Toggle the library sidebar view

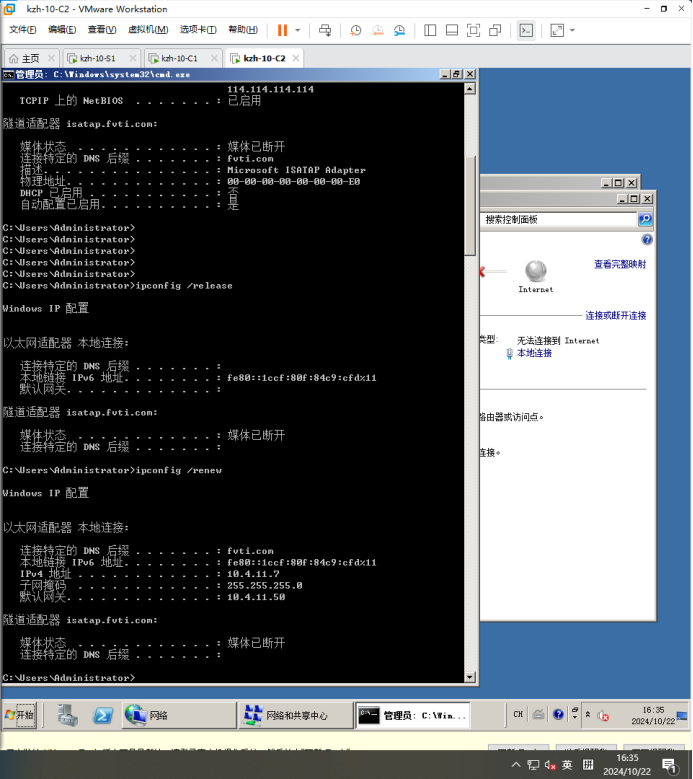430,30
